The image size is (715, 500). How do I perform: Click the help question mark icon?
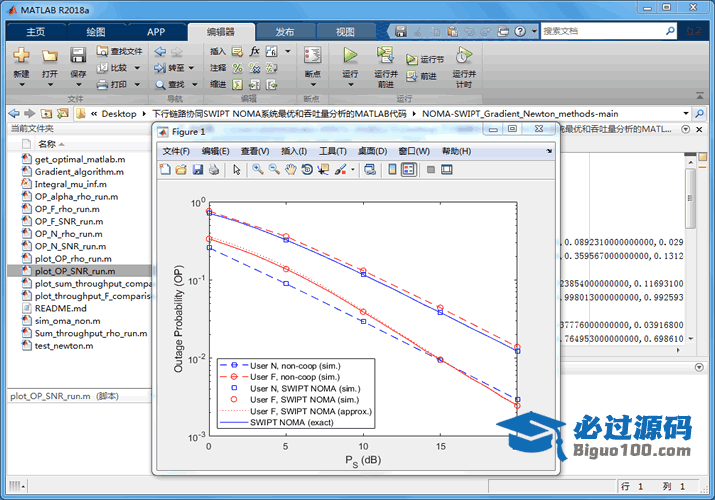click(x=520, y=31)
